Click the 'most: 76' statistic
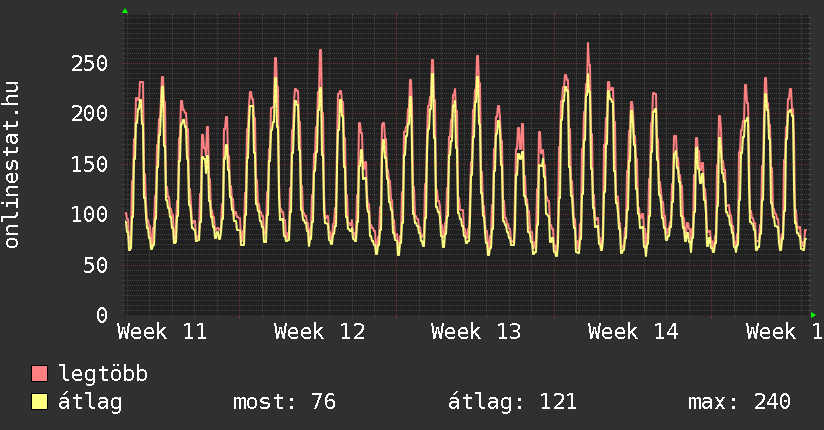The height and width of the screenshot is (430, 824). [284, 402]
